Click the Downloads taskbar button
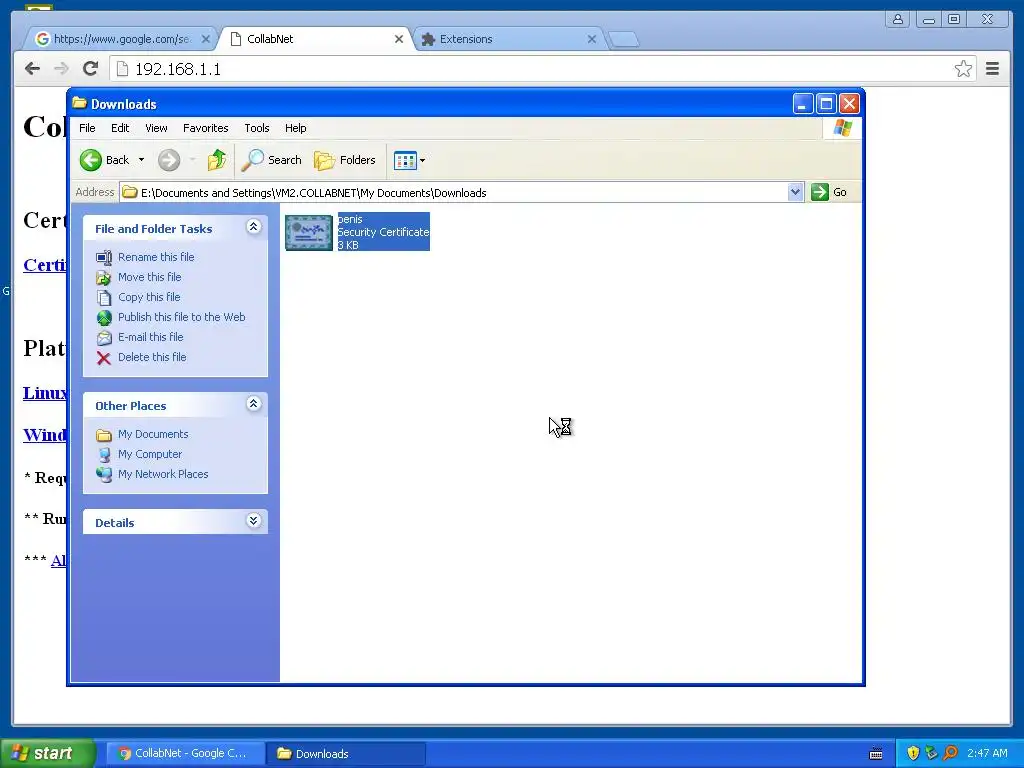The width and height of the screenshot is (1024, 768). (x=346, y=754)
